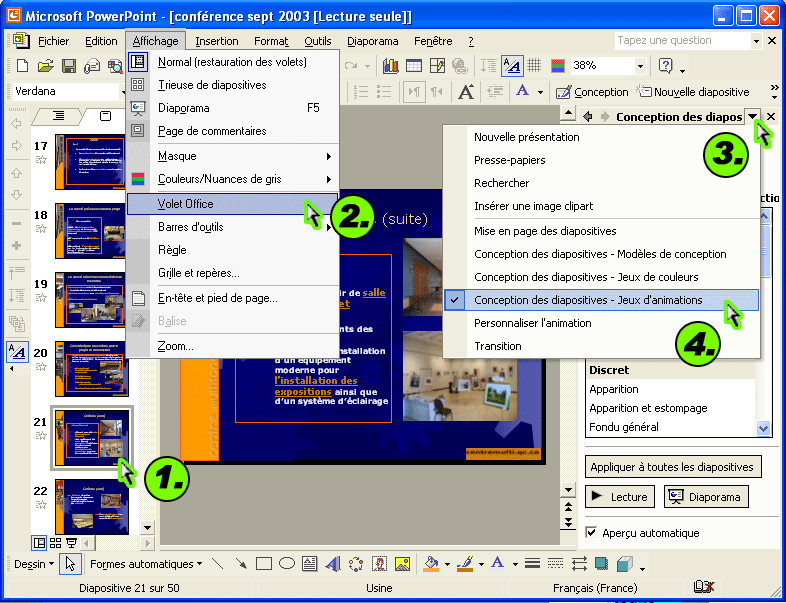This screenshot has height=603, width=786.
Task: Open the font color dropdown arrow in formatting toolbar
Action: point(540,92)
